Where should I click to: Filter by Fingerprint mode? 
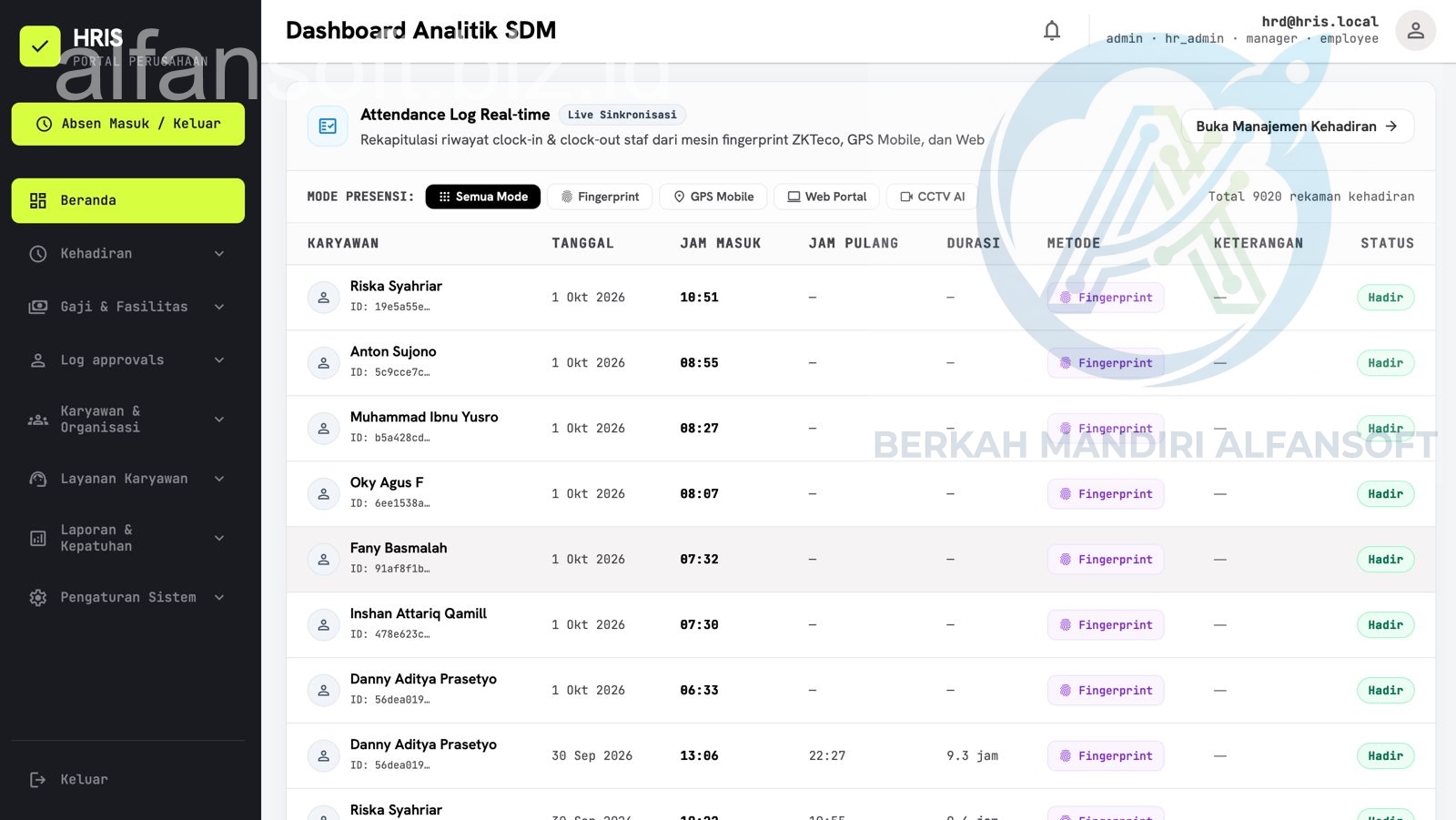coord(600,197)
